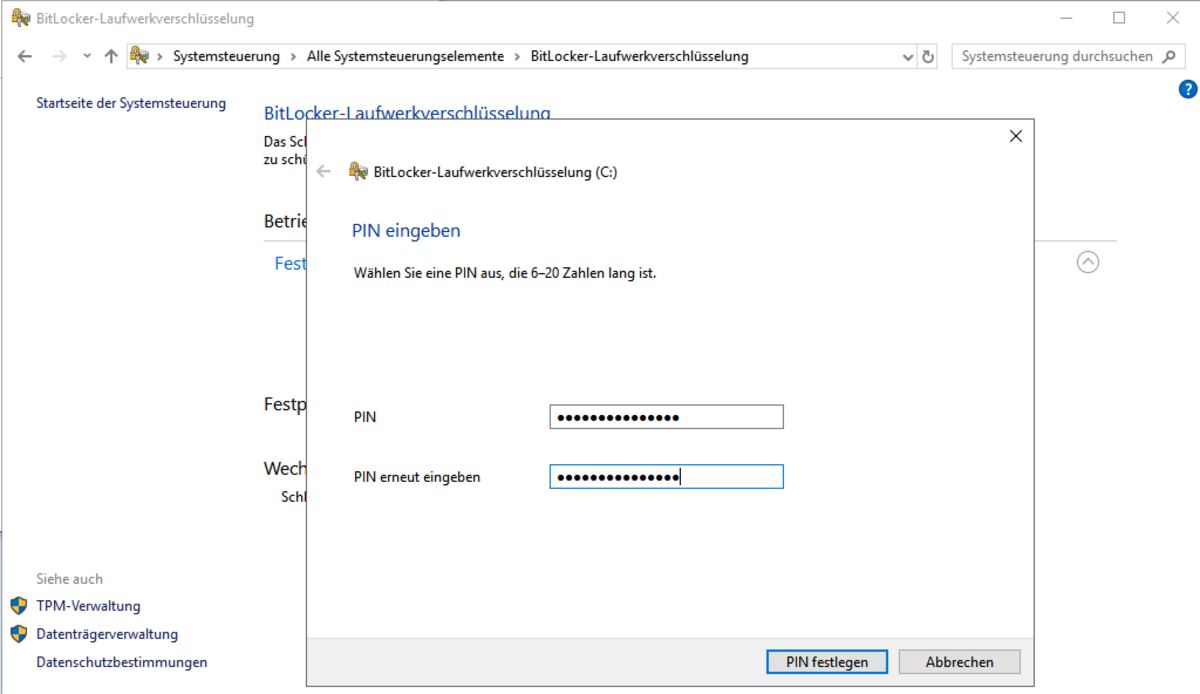Click the PIN eingeben heading

[406, 231]
